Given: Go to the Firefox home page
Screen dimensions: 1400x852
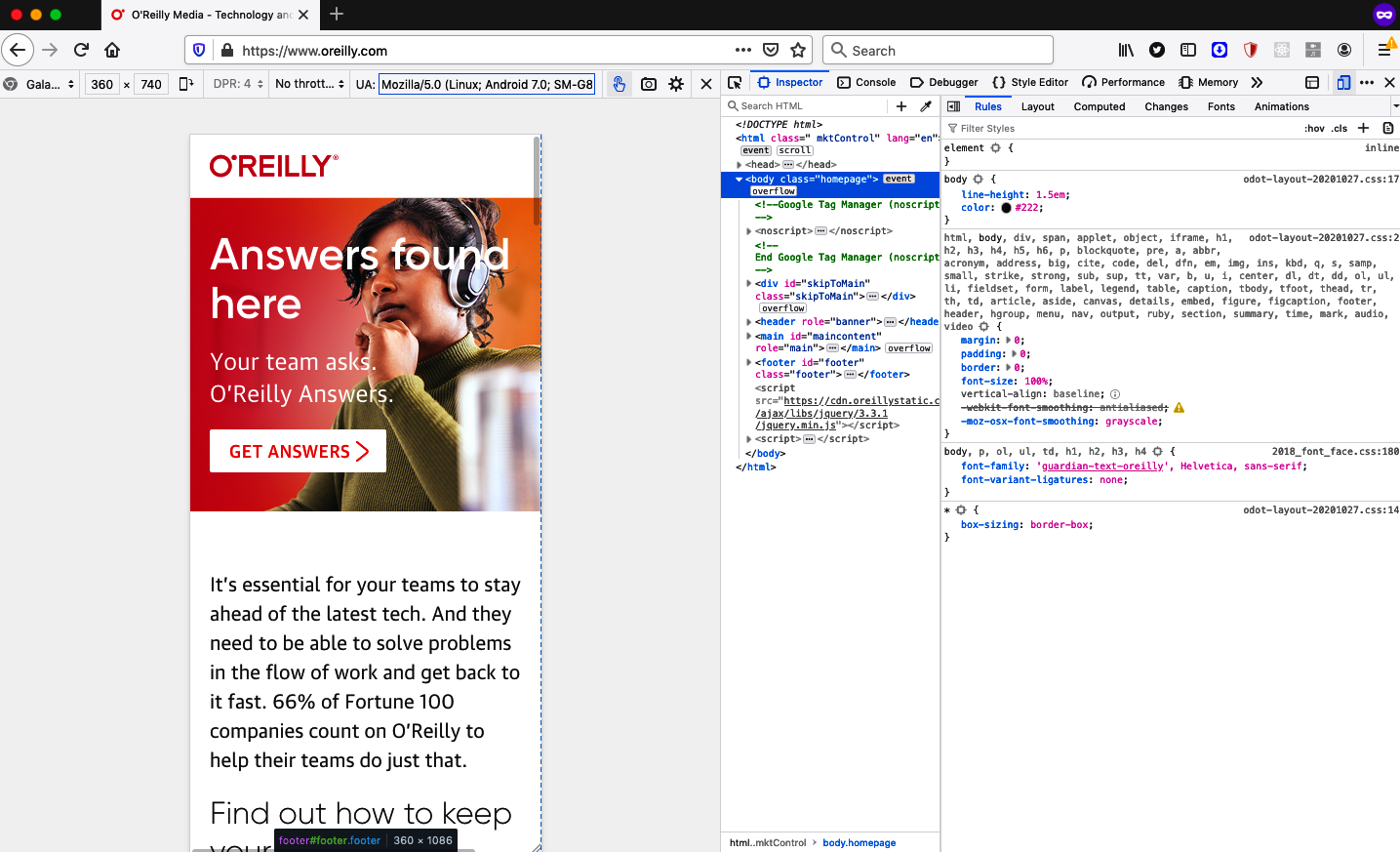Looking at the screenshot, I should 112,50.
